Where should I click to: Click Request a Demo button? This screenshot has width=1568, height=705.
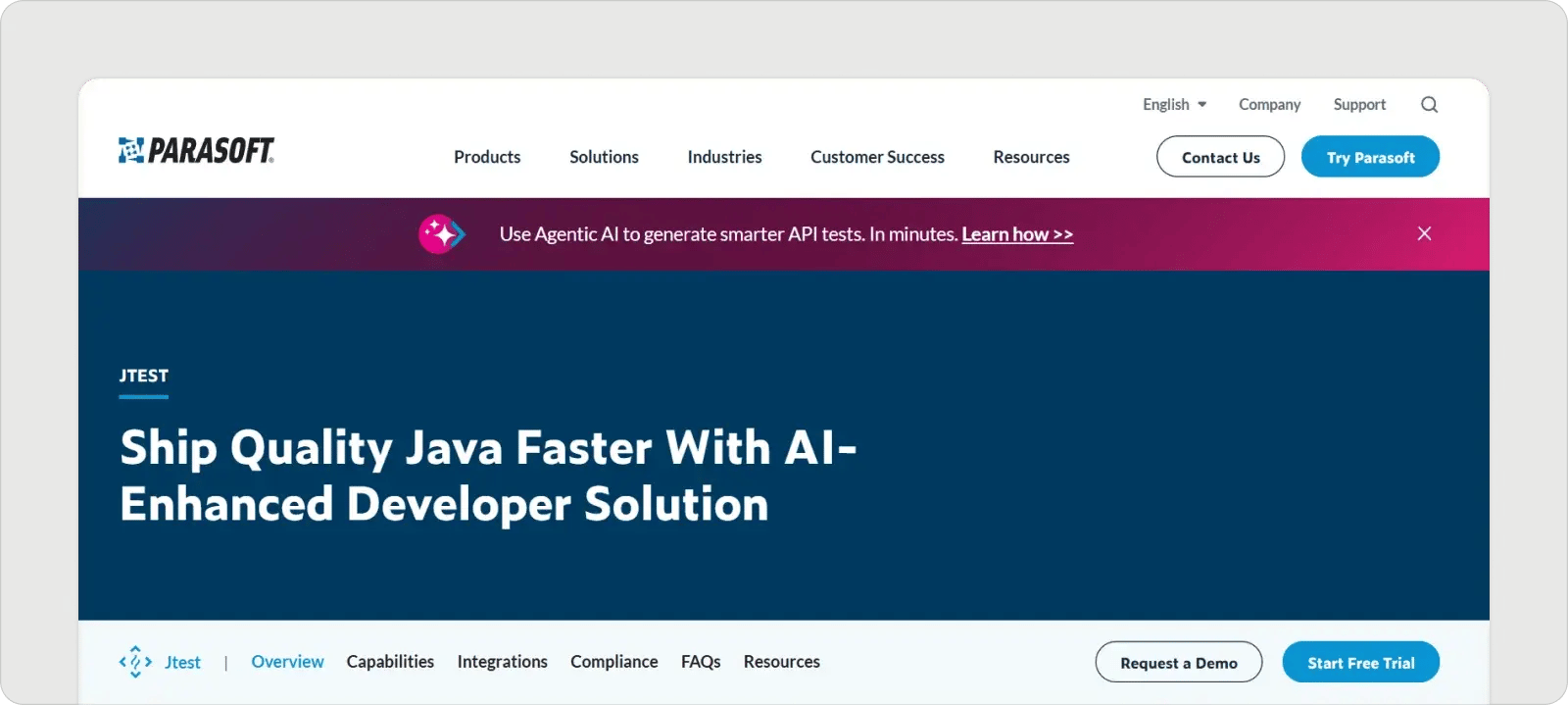click(1178, 663)
